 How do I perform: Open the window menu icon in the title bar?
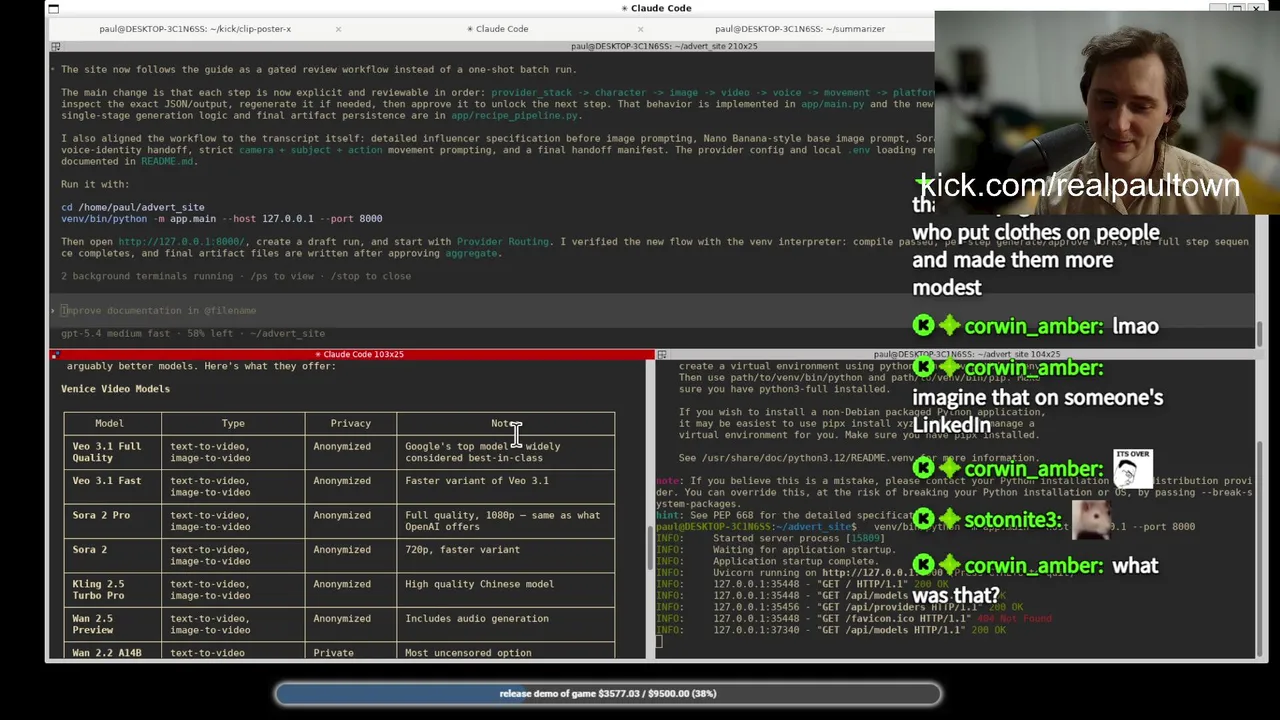53,8
